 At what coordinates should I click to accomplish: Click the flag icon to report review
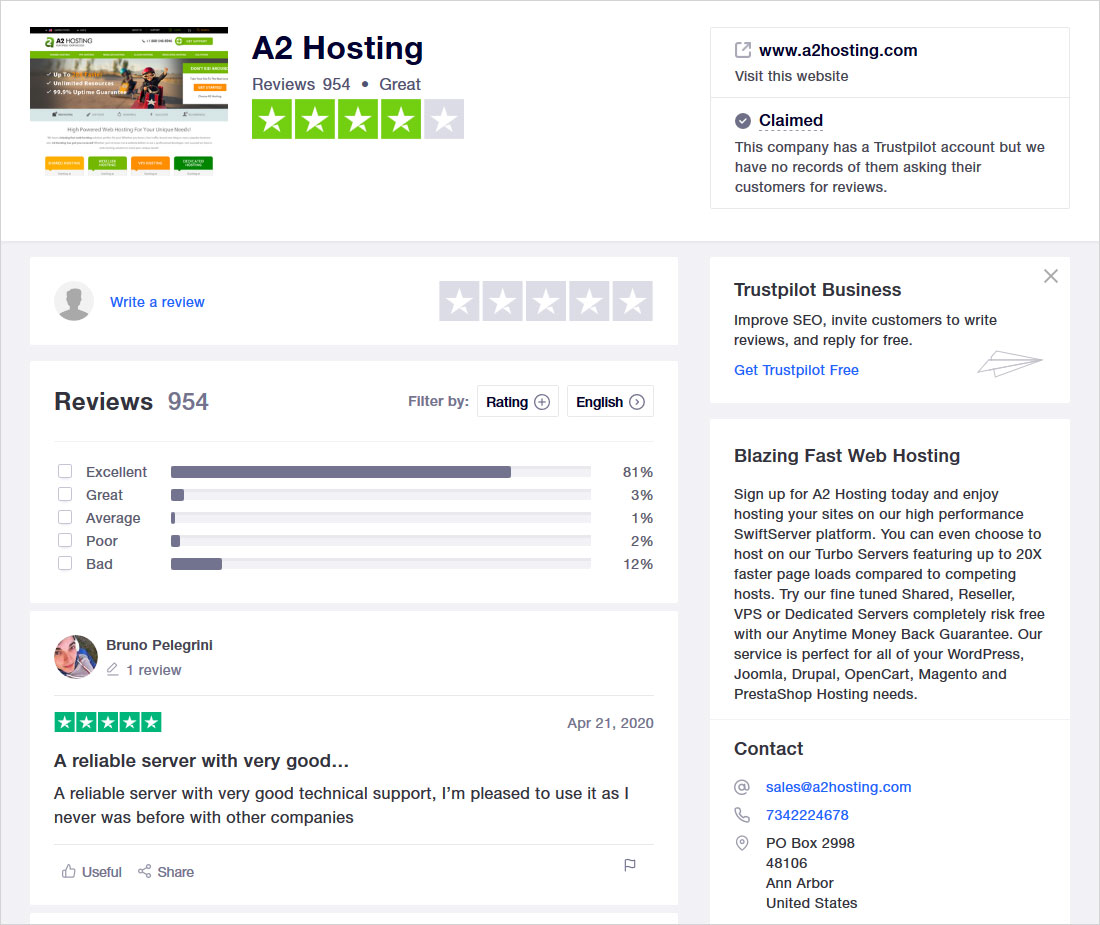(630, 865)
